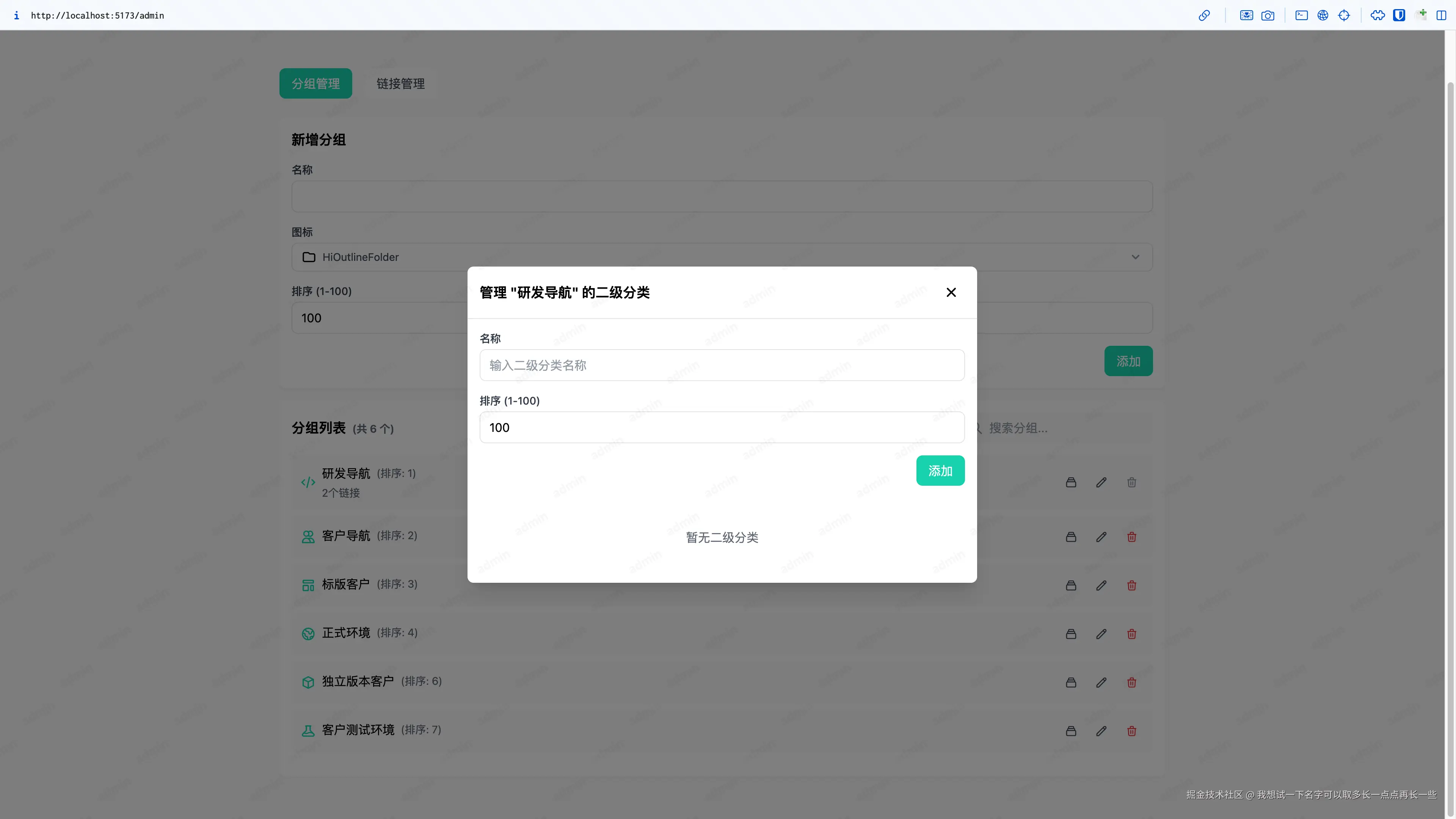
Task: Click the delete trash icon for 客户导航
Action: [1131, 537]
